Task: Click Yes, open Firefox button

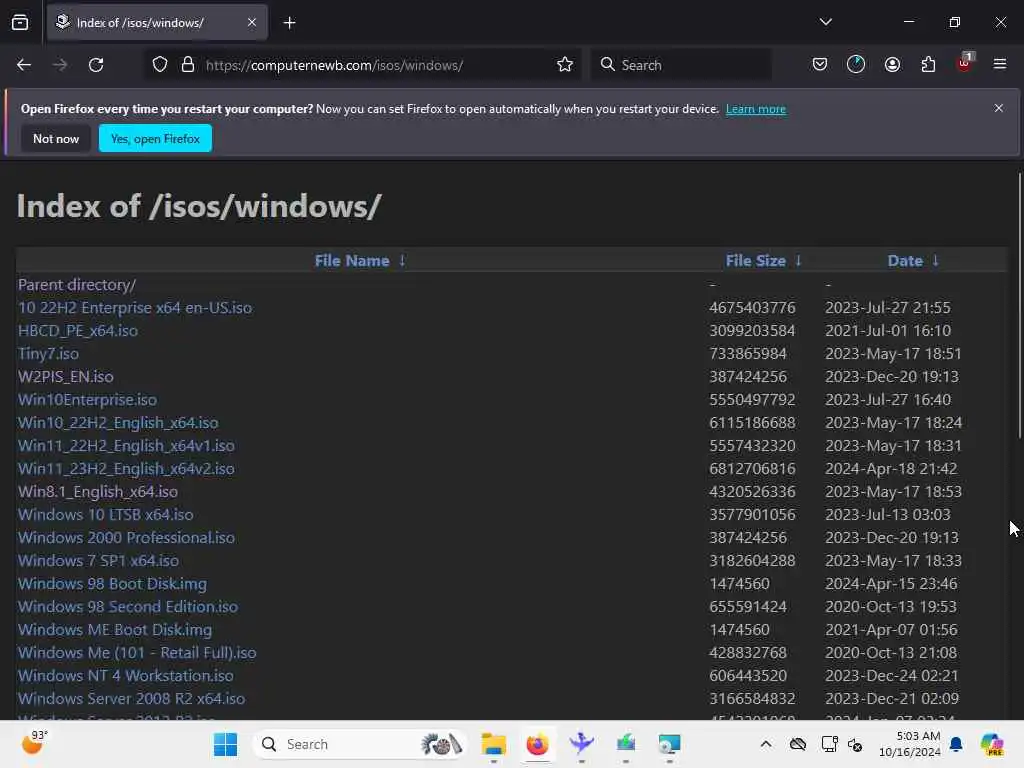Action: click(155, 138)
